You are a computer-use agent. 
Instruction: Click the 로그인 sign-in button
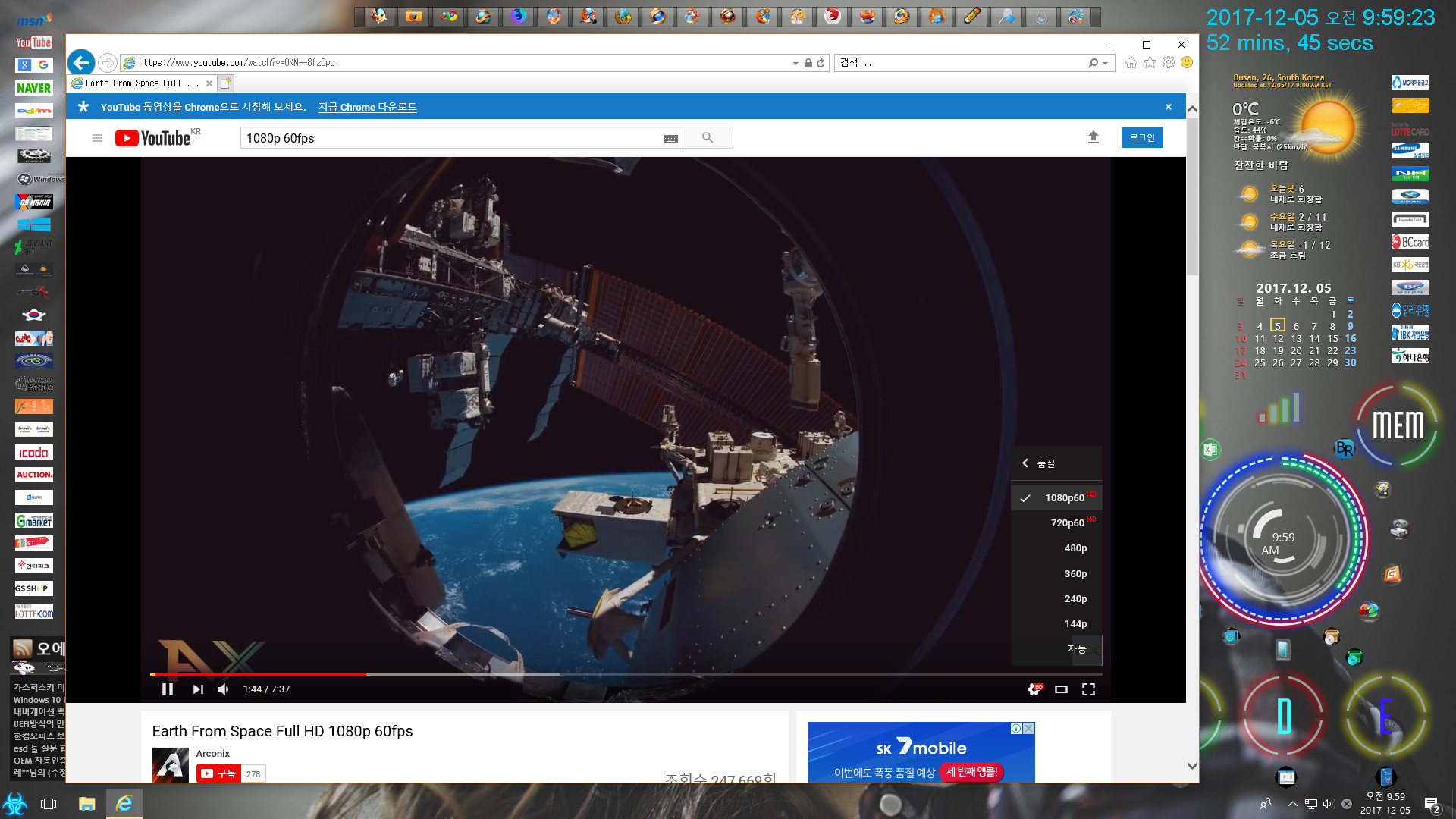click(x=1142, y=137)
